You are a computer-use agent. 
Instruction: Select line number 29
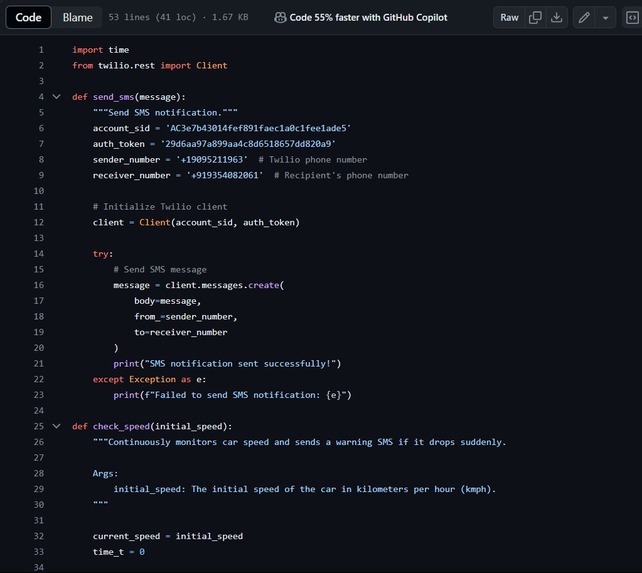click(x=38, y=489)
